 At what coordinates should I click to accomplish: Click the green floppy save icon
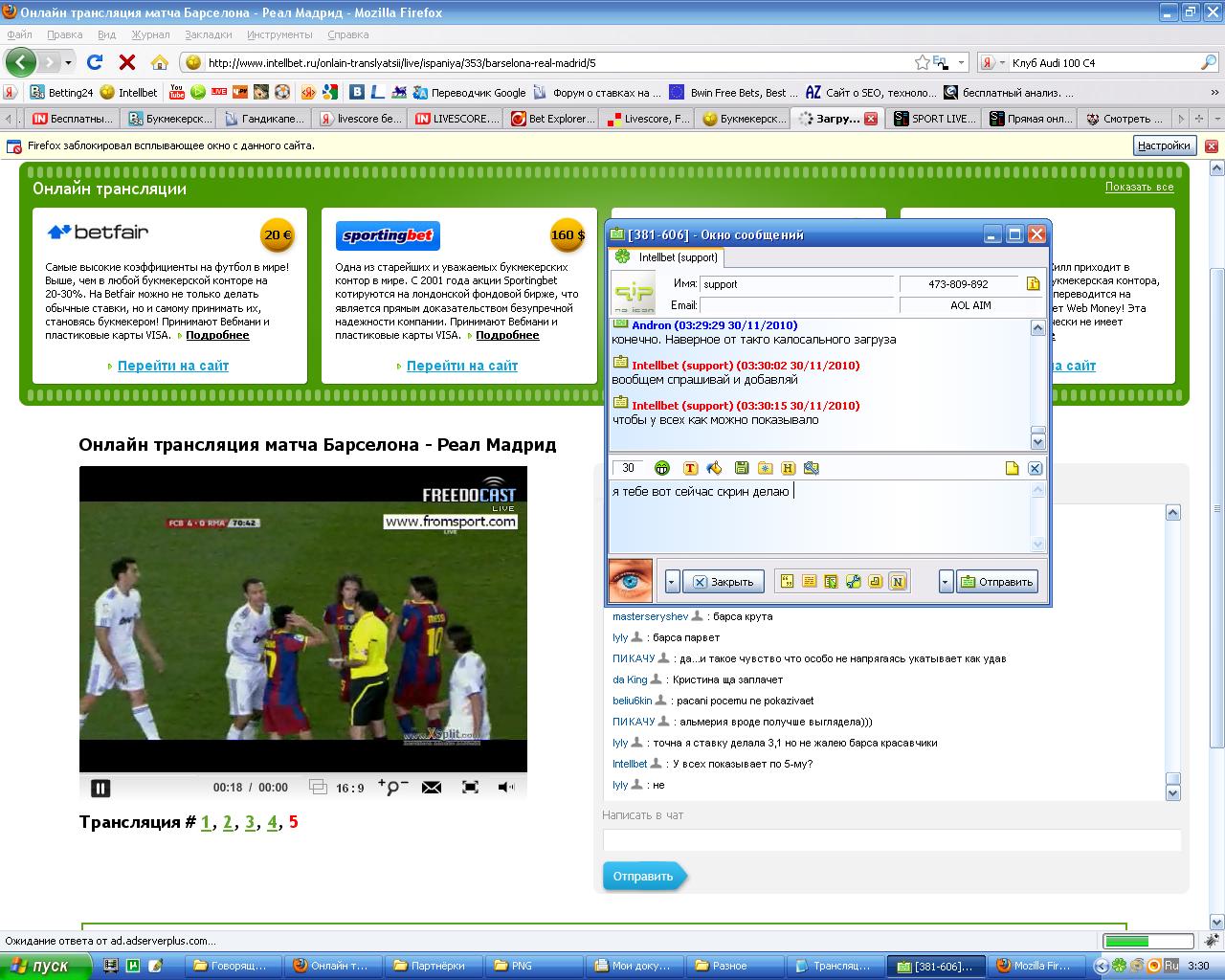(741, 468)
